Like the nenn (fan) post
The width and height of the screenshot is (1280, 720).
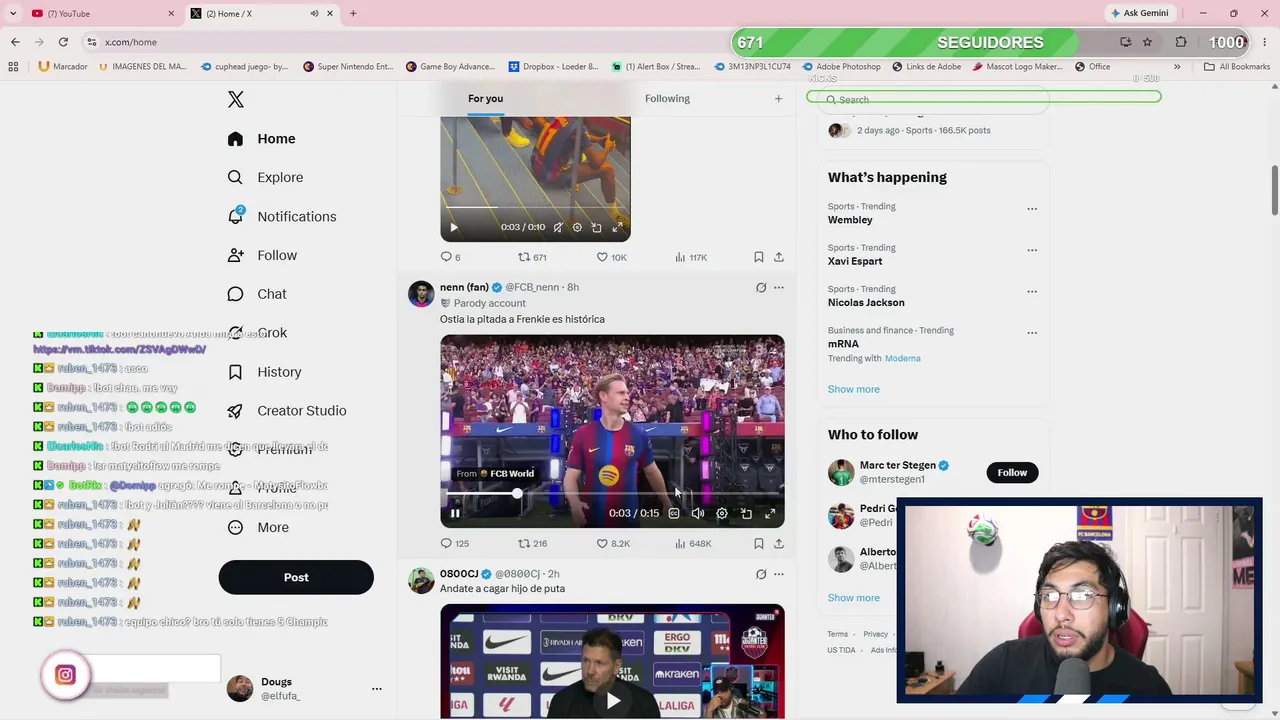tap(613, 544)
